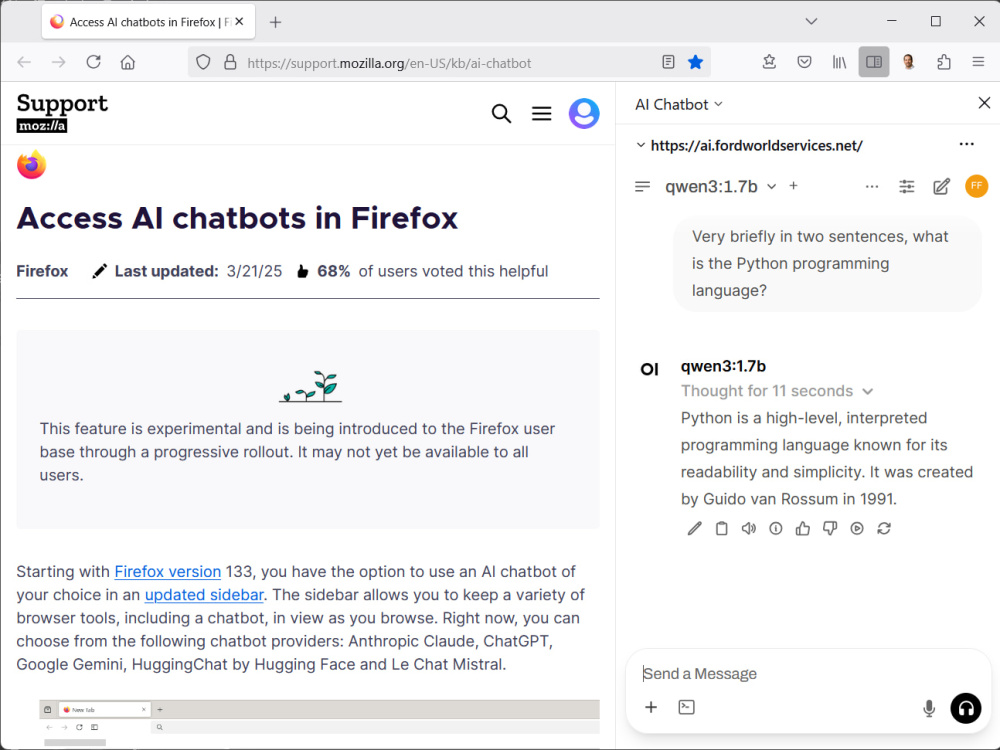Go back to the previous page
The width and height of the screenshot is (1000, 750).
(24, 62)
